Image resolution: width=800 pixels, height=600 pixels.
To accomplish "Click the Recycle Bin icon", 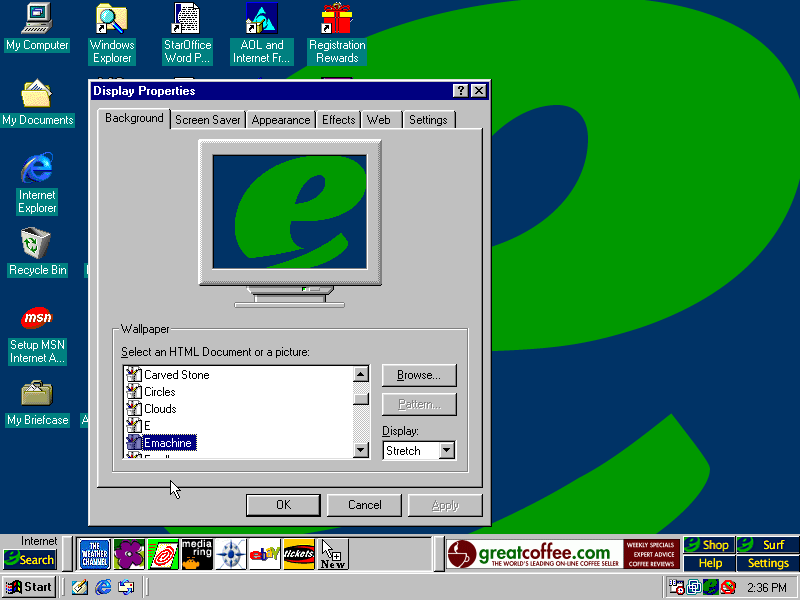I will coord(37,244).
